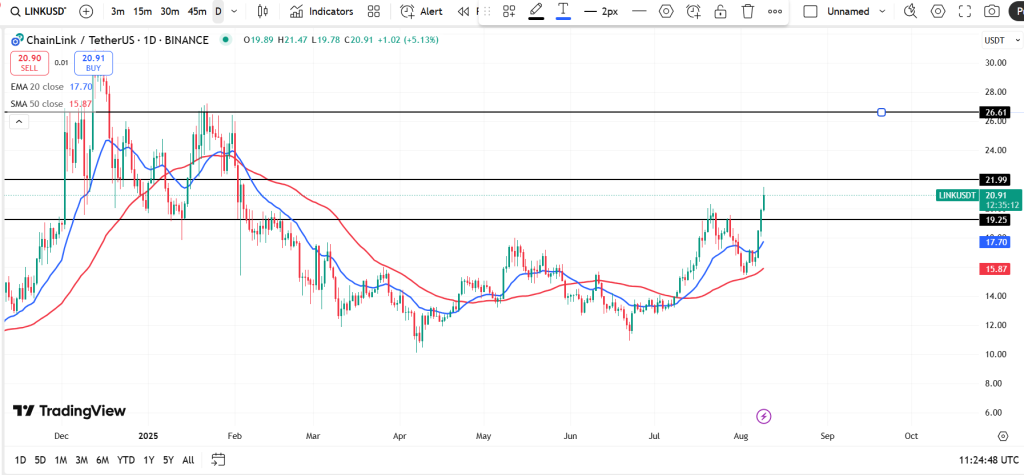Click the purple lightning event marker
1024x475 pixels.
tap(763, 416)
